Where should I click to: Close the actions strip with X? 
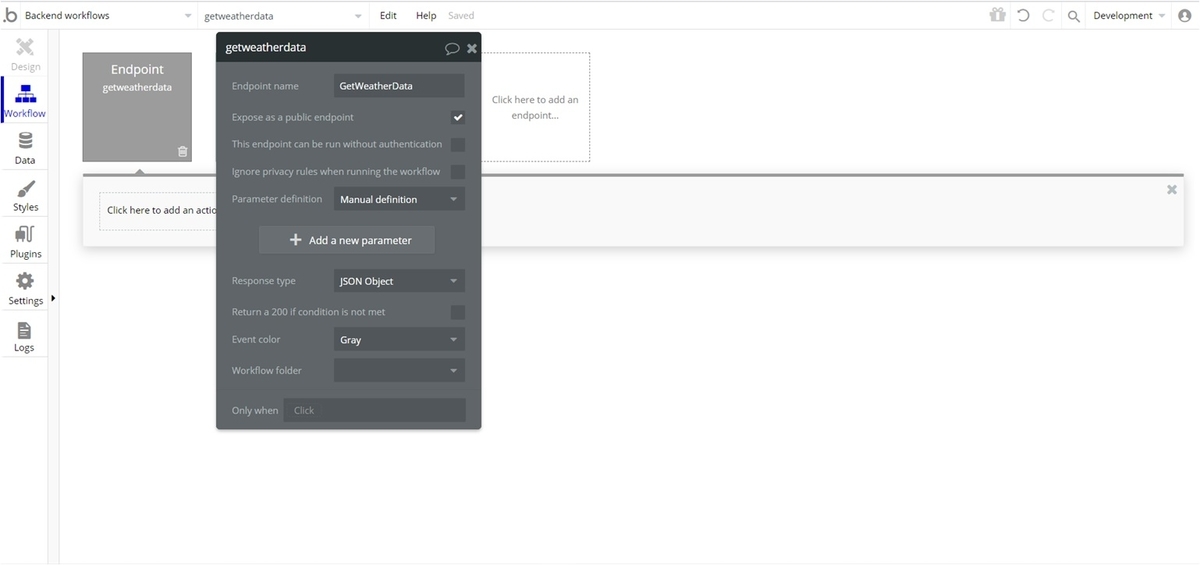point(1172,189)
